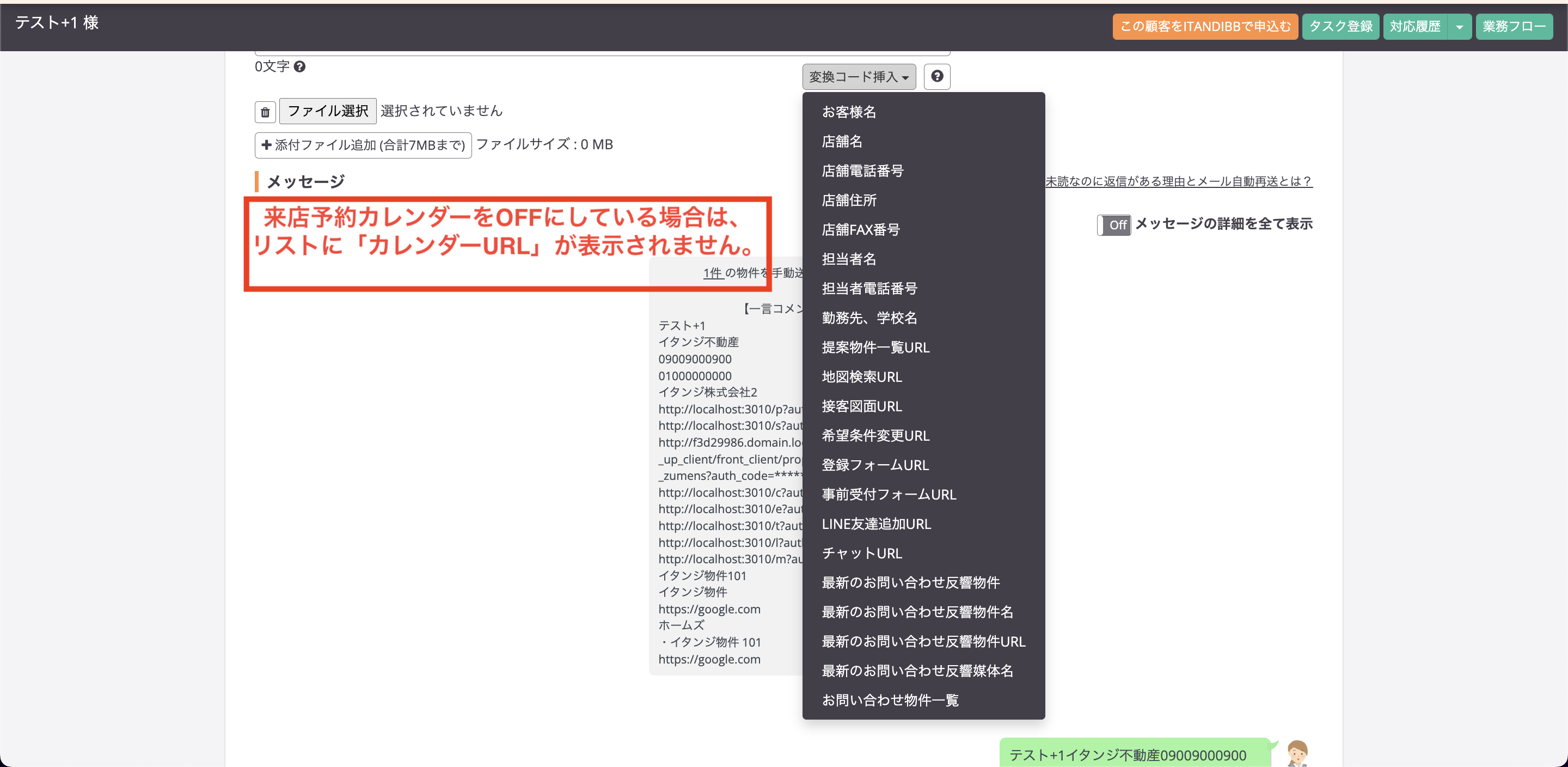
Task: Click この顧客をITANDIBBで申込む button
Action: [1205, 27]
